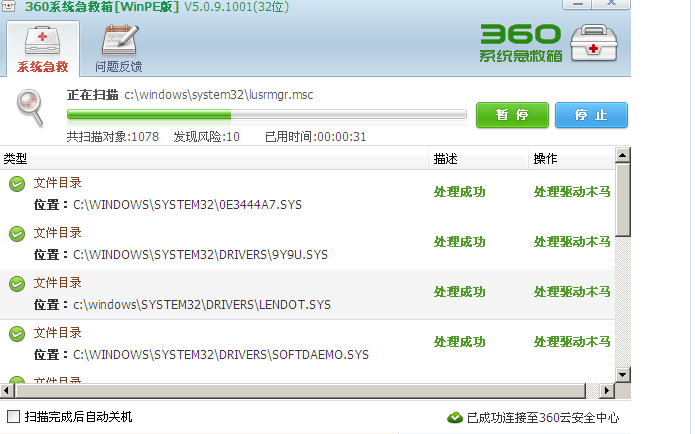Click 文件目录 label above LENDOT.SYS

pos(58,283)
